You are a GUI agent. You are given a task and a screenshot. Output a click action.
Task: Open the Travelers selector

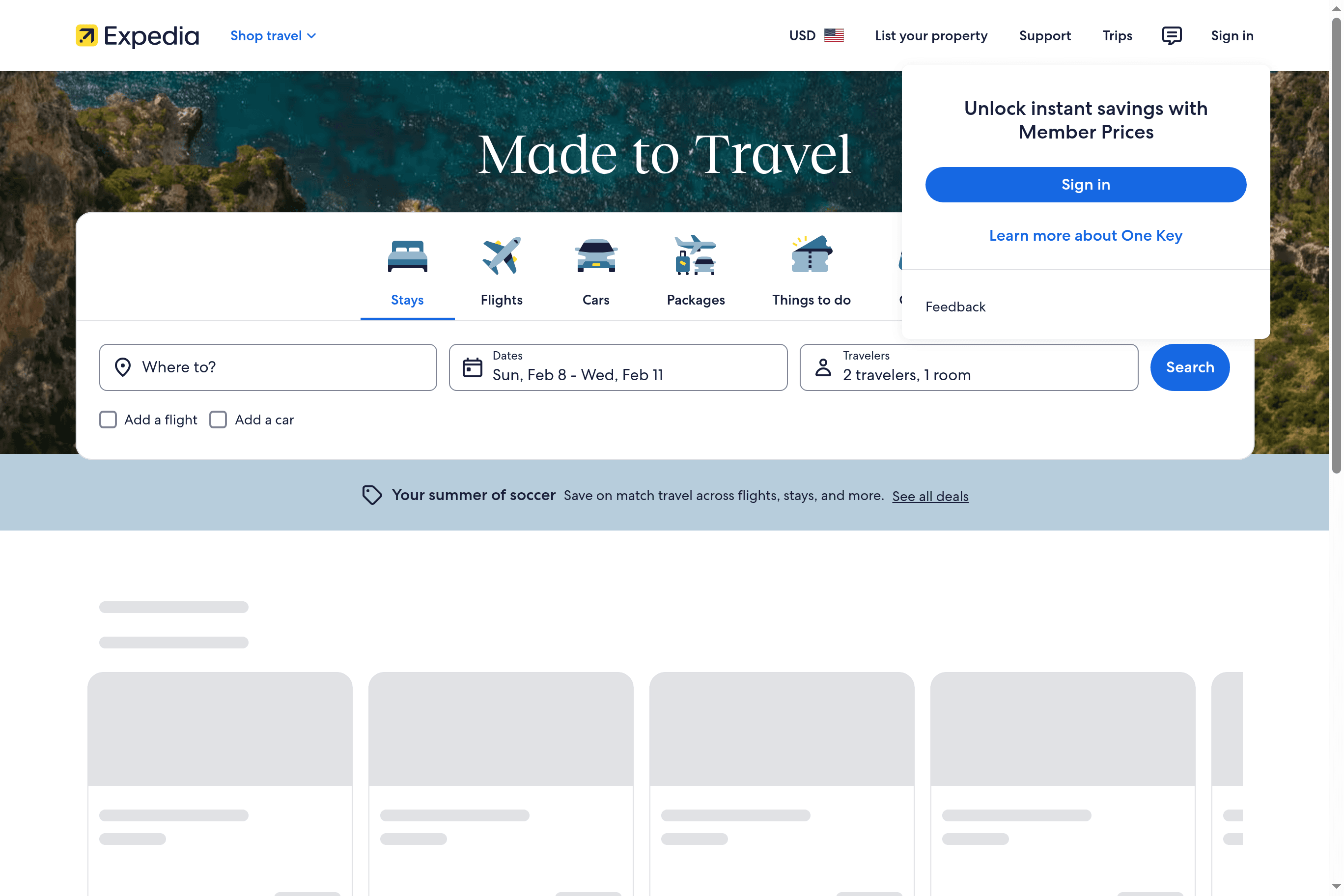968,367
